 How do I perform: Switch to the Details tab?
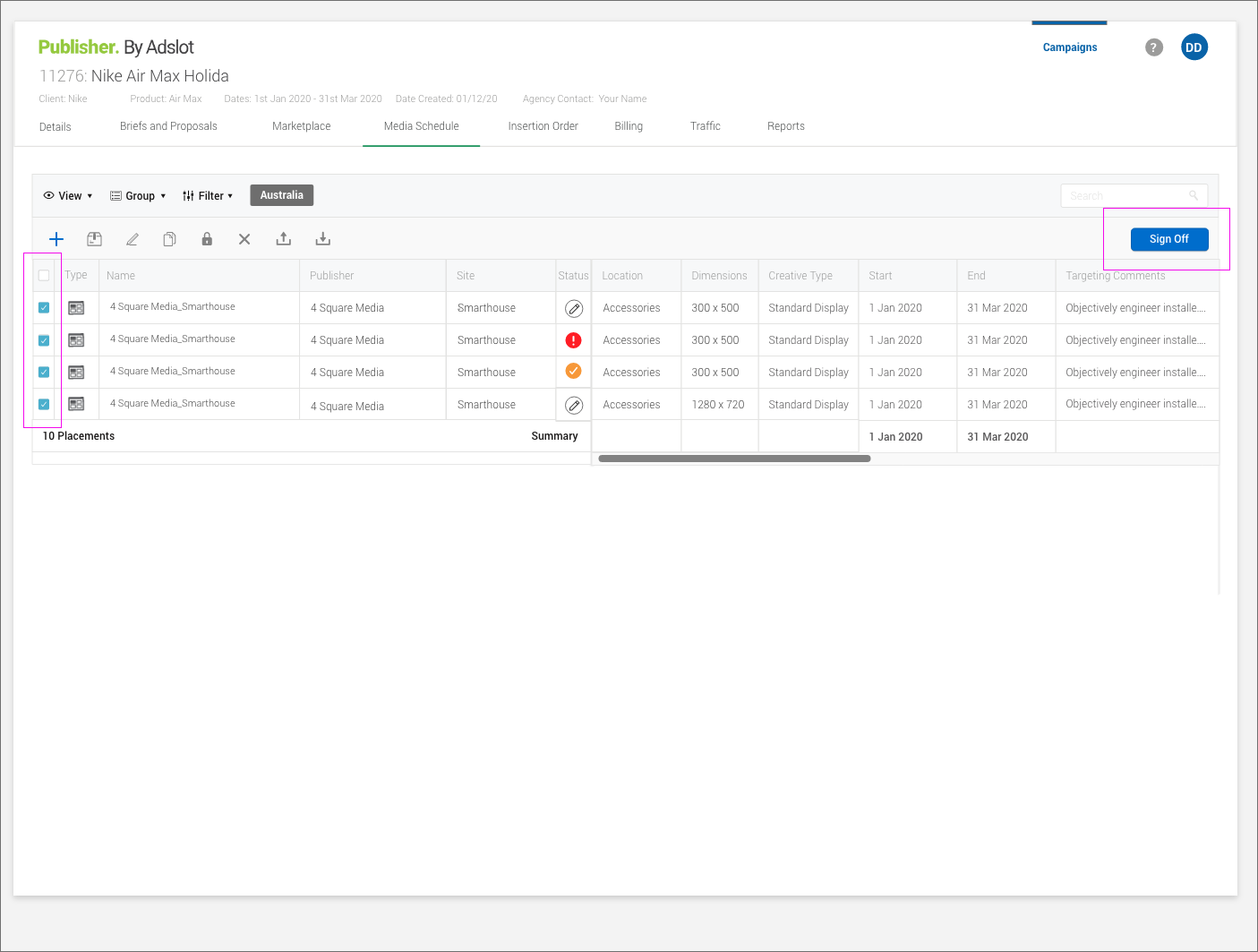[x=56, y=127]
